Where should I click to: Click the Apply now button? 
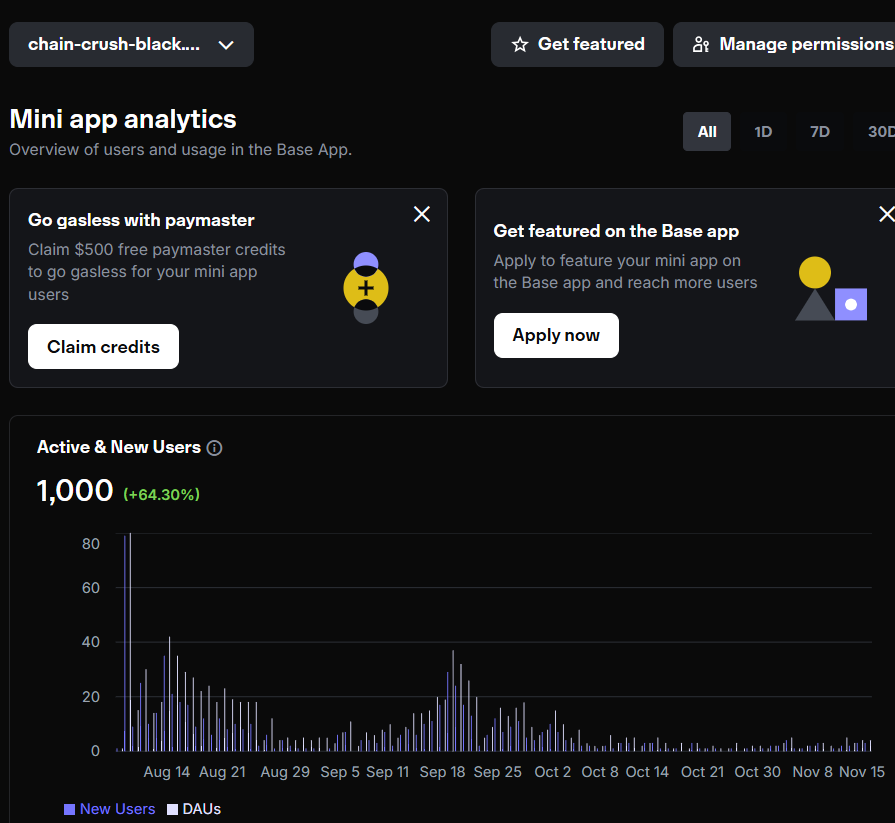point(556,335)
